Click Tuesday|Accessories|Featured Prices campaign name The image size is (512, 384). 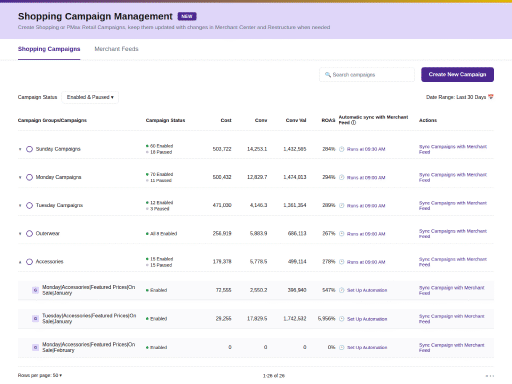89,318
